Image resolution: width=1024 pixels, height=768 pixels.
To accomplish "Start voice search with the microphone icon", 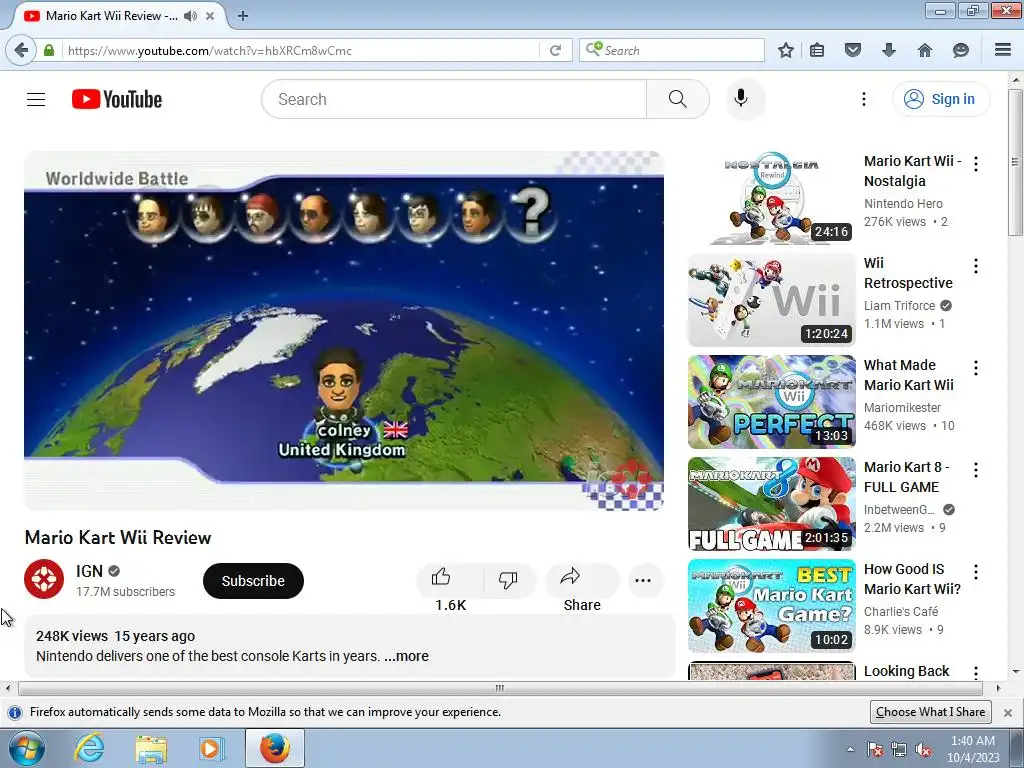I will pos(741,99).
